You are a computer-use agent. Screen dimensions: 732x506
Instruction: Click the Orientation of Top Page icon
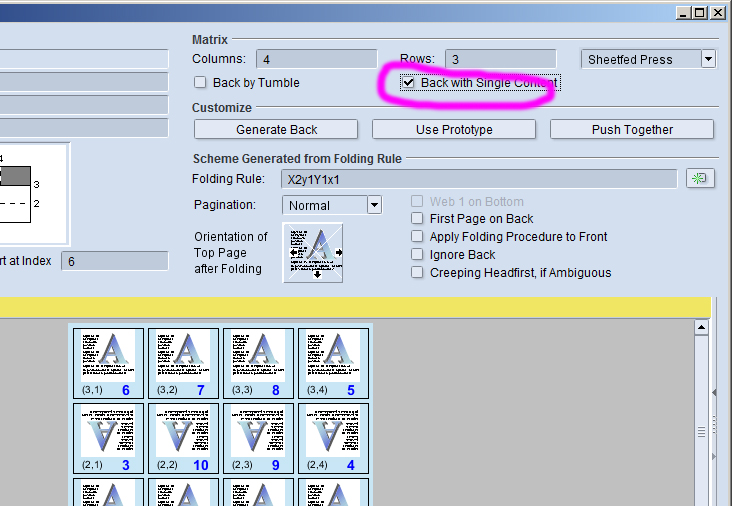pyautogui.click(x=313, y=253)
